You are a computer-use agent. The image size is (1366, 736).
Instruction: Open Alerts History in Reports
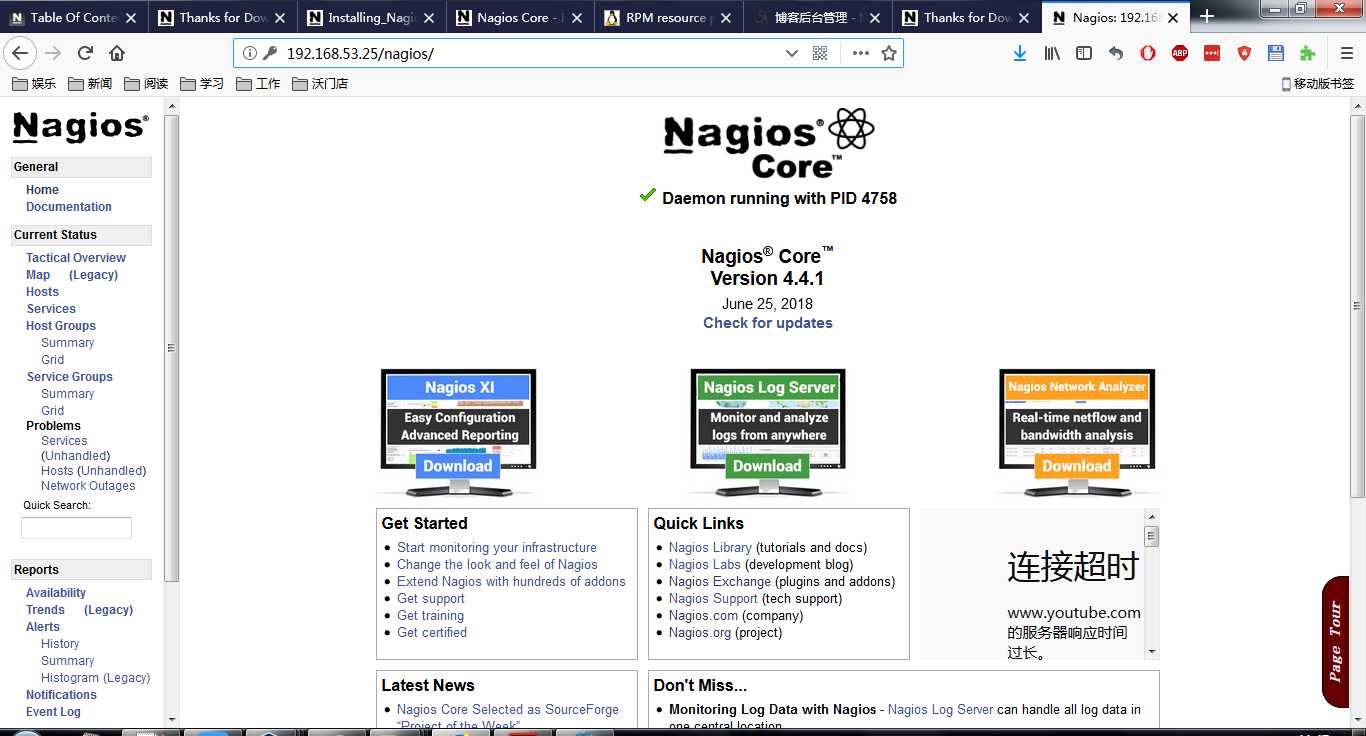pyautogui.click(x=60, y=644)
